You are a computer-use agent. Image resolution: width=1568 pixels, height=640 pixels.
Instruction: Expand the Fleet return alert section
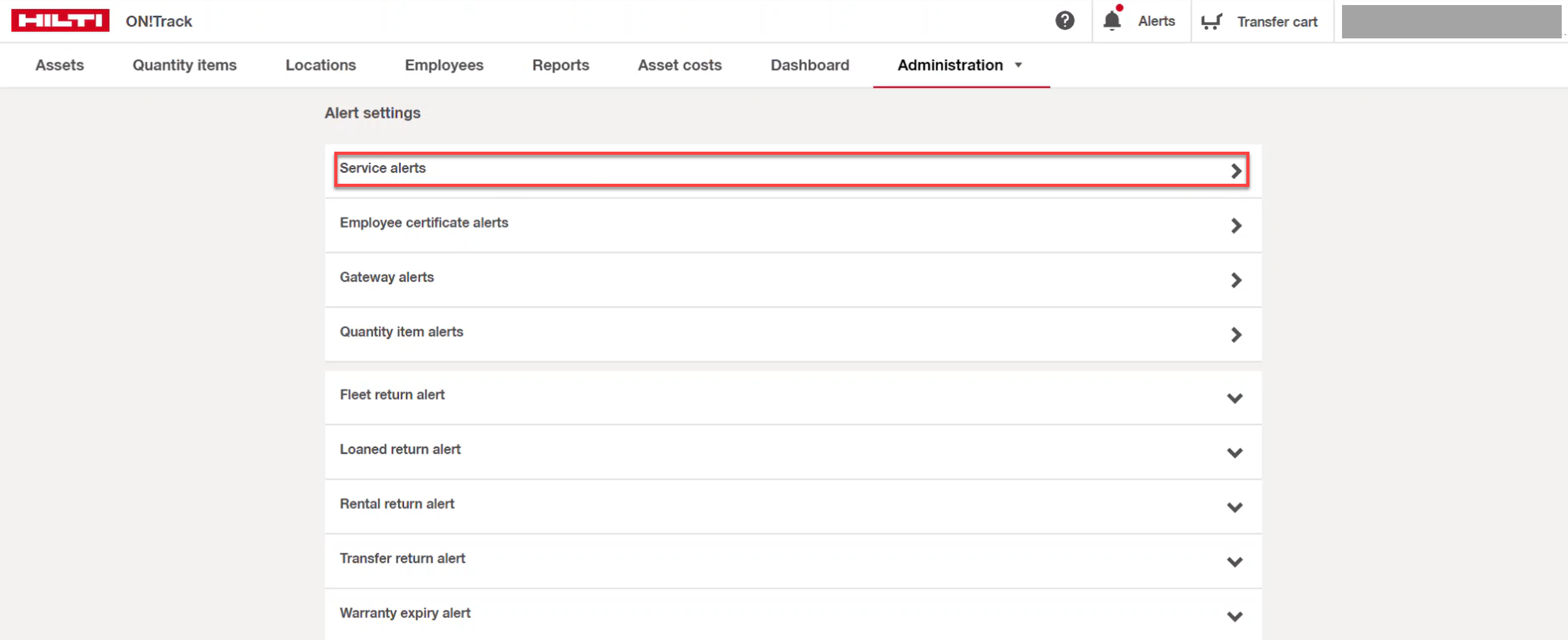1234,398
